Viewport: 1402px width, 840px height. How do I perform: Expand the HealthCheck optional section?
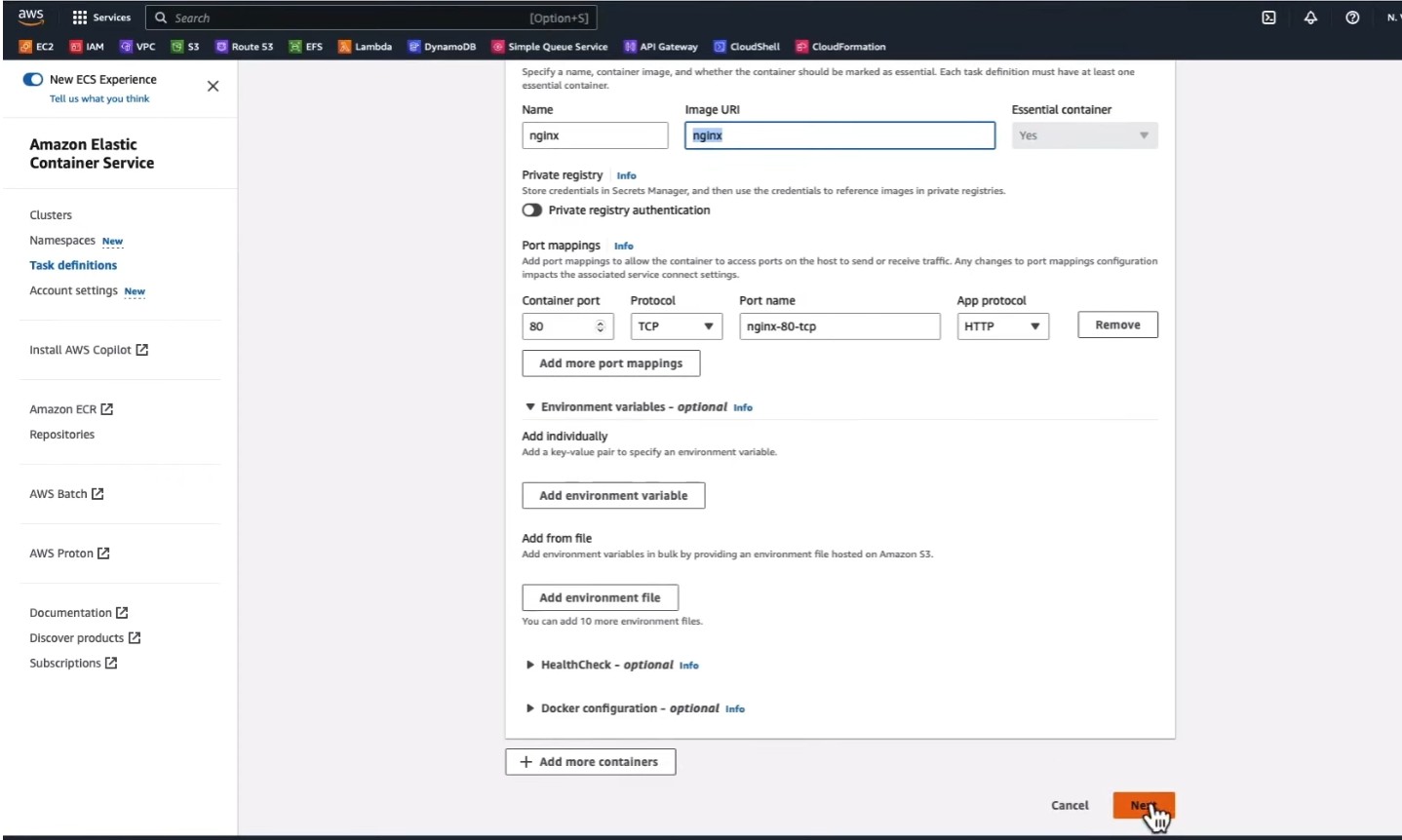530,665
